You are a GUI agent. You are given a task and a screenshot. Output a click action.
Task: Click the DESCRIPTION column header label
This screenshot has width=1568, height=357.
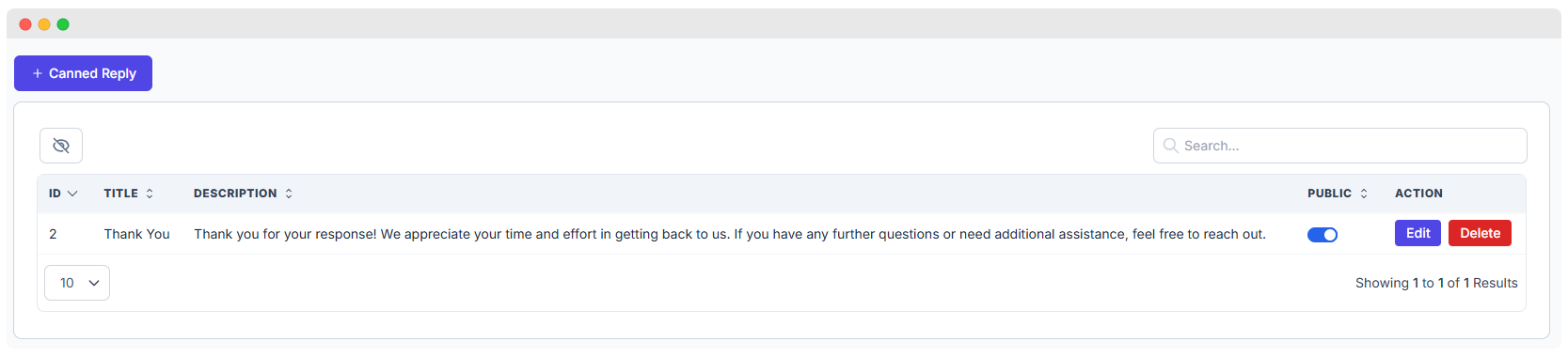click(x=235, y=194)
